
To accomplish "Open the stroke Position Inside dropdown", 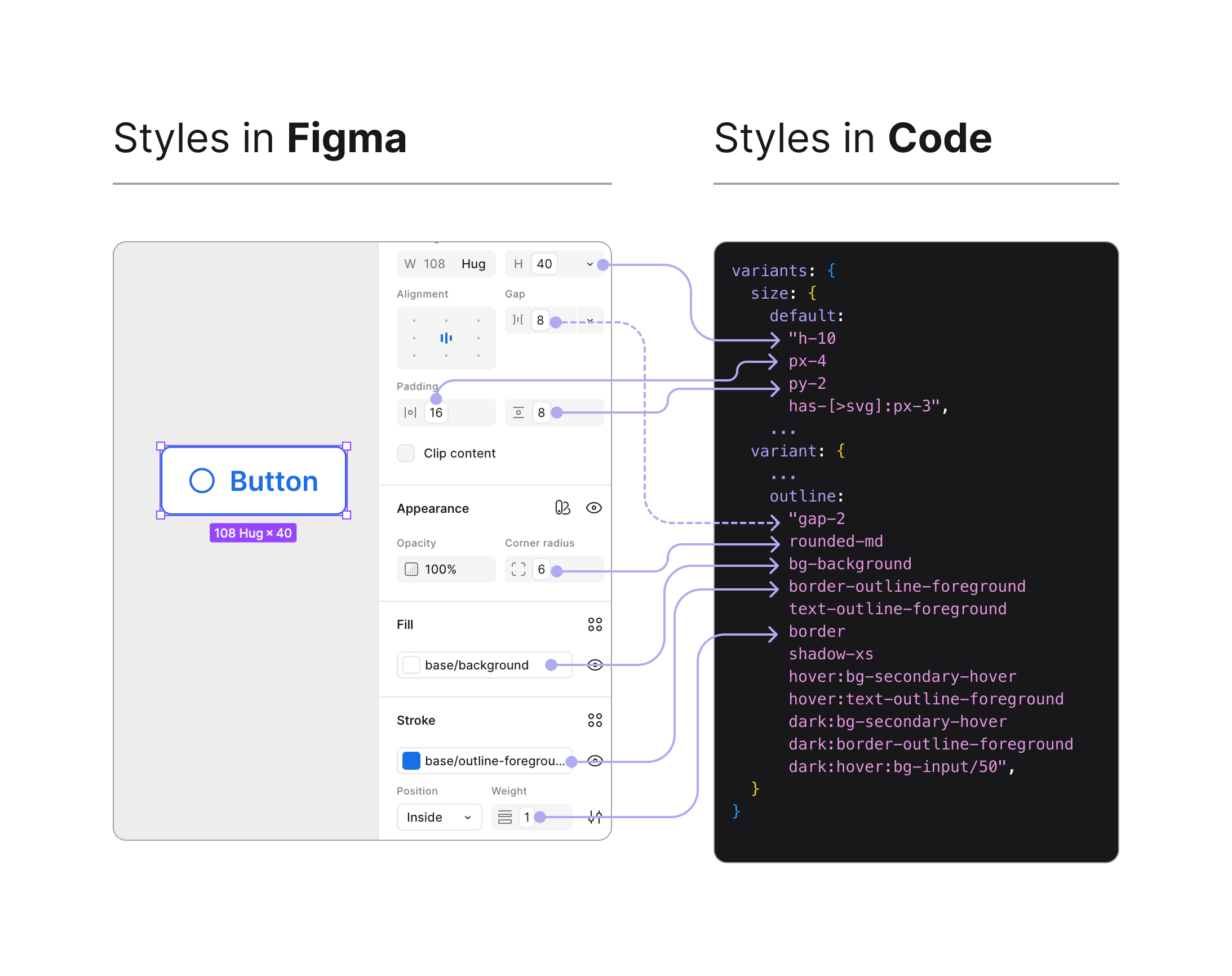I will (x=440, y=817).
